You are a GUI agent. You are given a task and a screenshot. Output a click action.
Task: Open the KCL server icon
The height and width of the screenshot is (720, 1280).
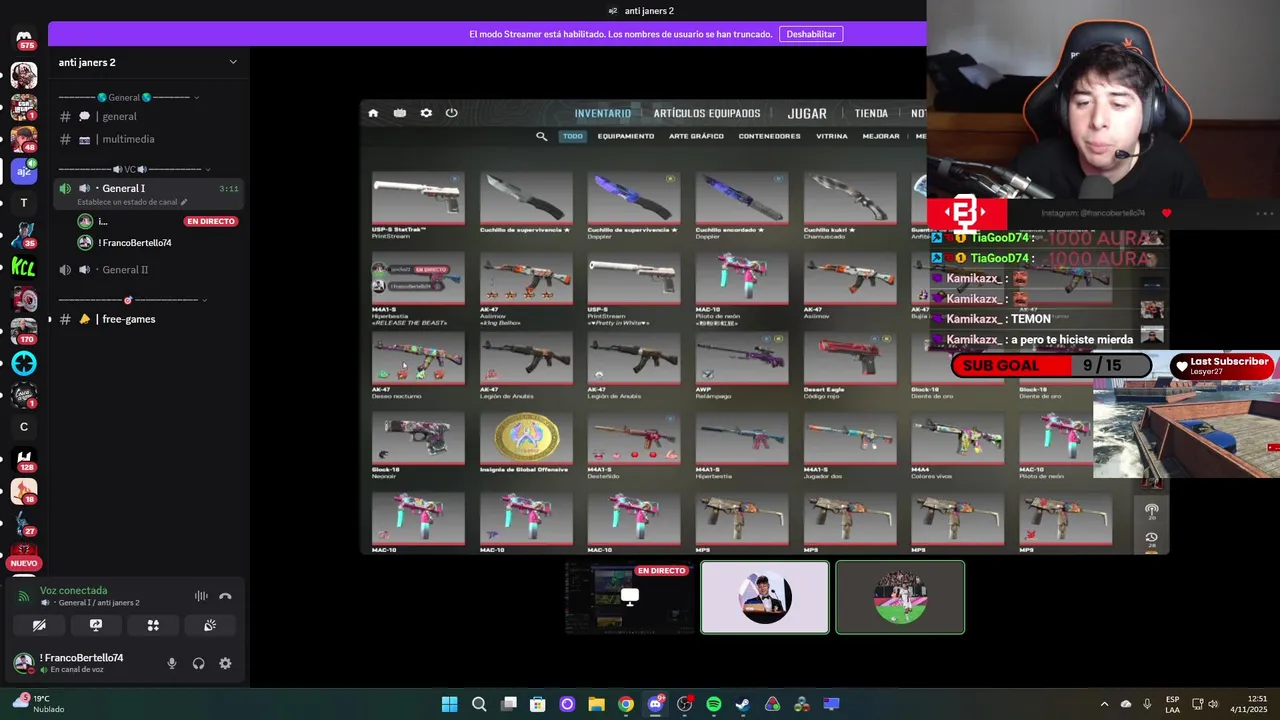click(x=24, y=267)
